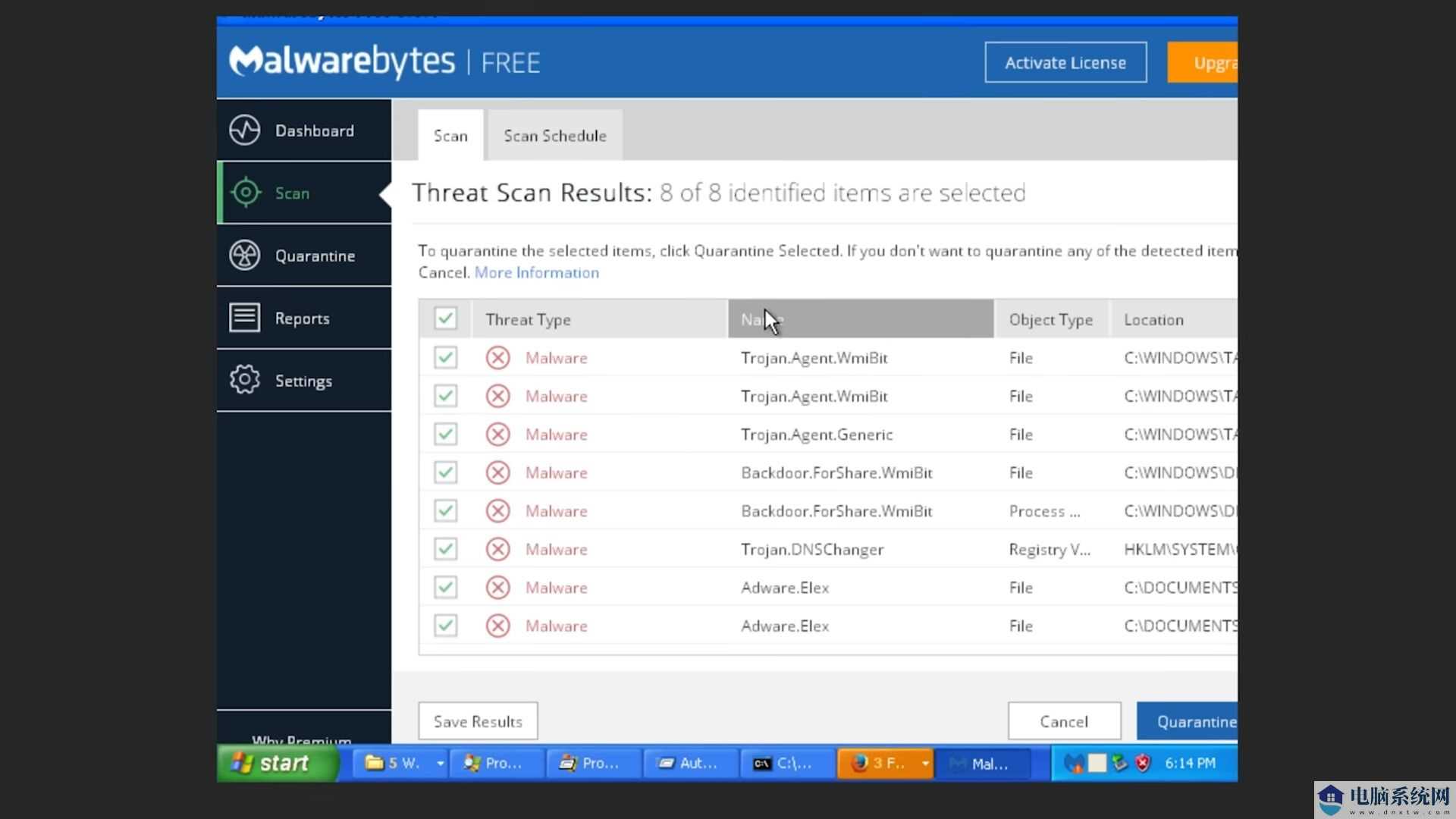Open the More Information link
The image size is (1456, 819).
536,272
